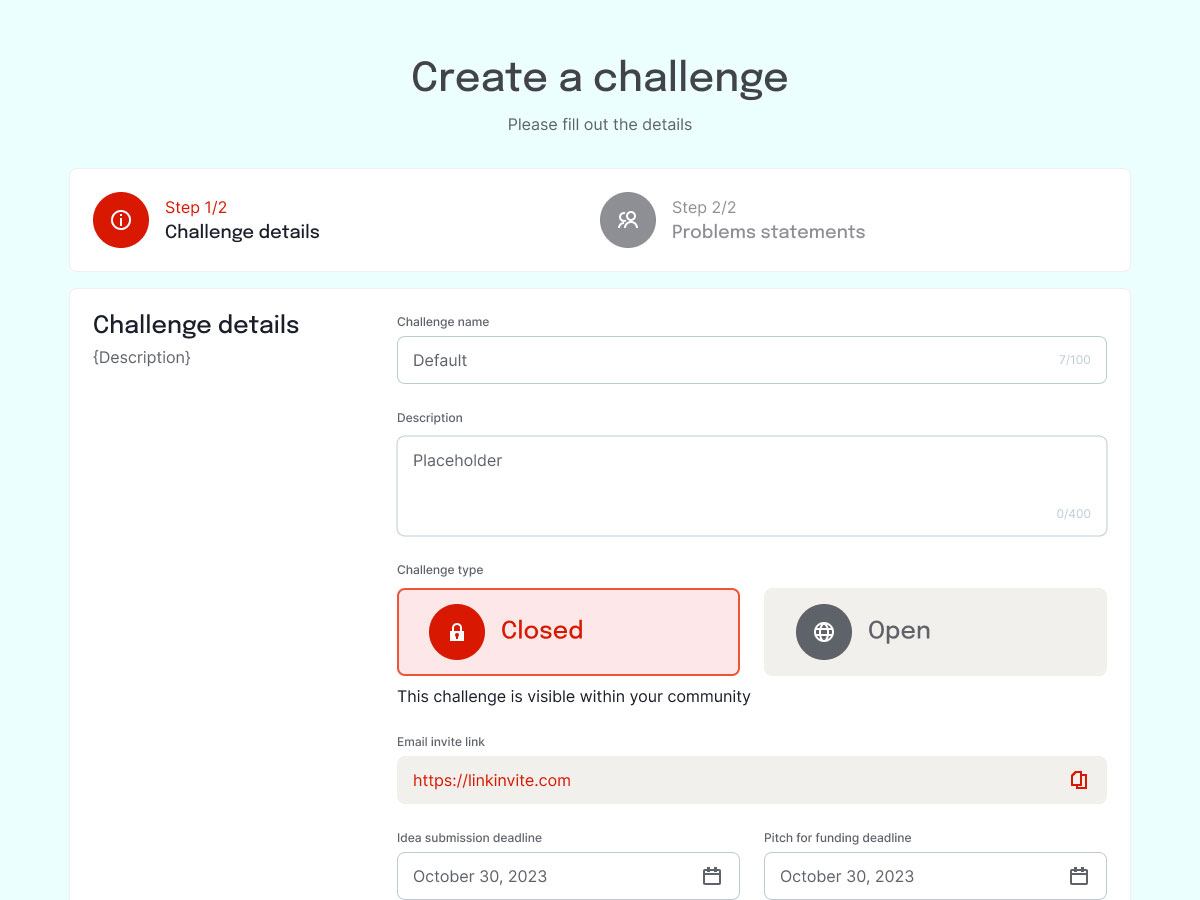Viewport: 1200px width, 900px height.
Task: Click the globe icon on the Open card
Action: (824, 632)
